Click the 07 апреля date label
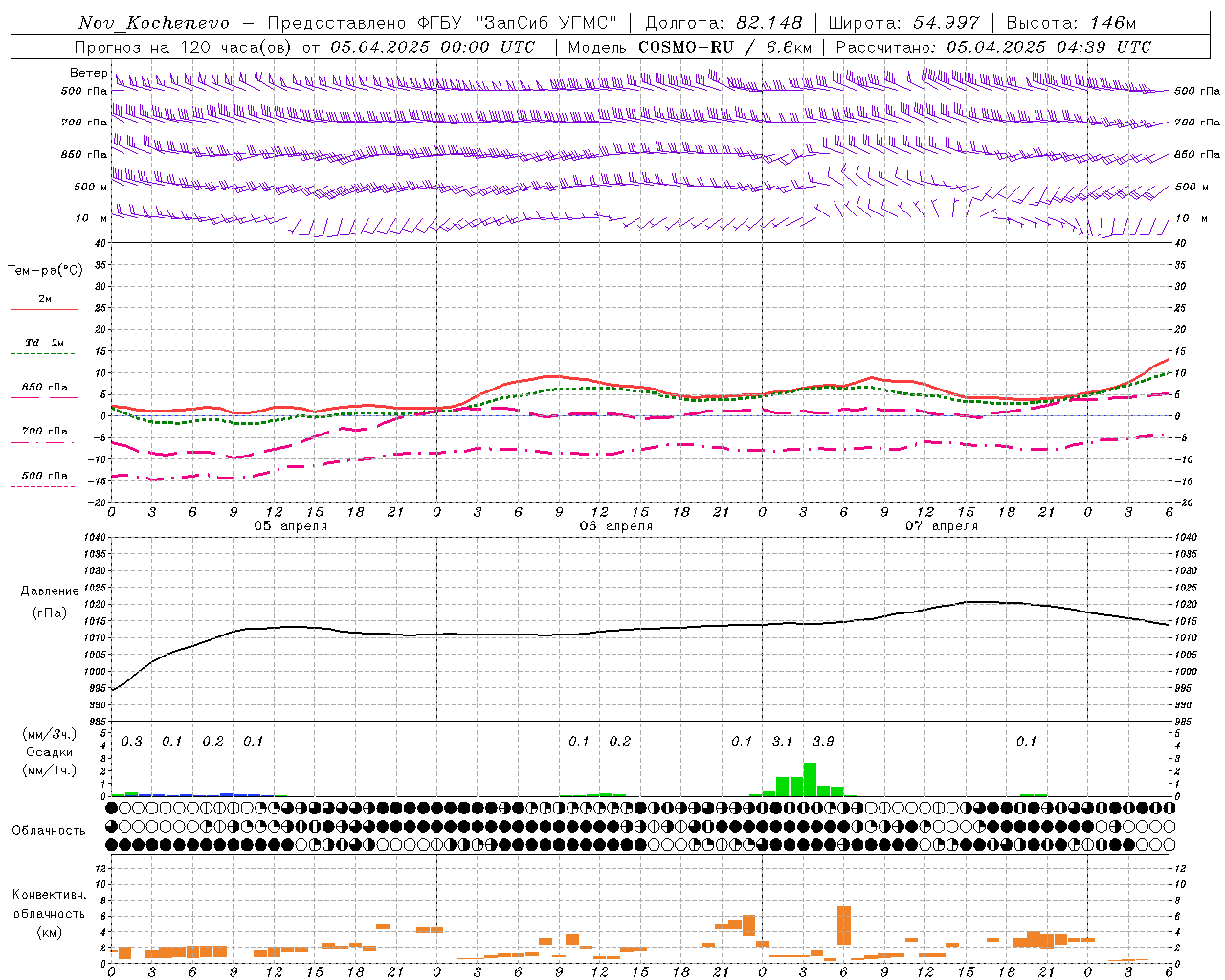Screen dimensions: 1225x980 click(941, 526)
